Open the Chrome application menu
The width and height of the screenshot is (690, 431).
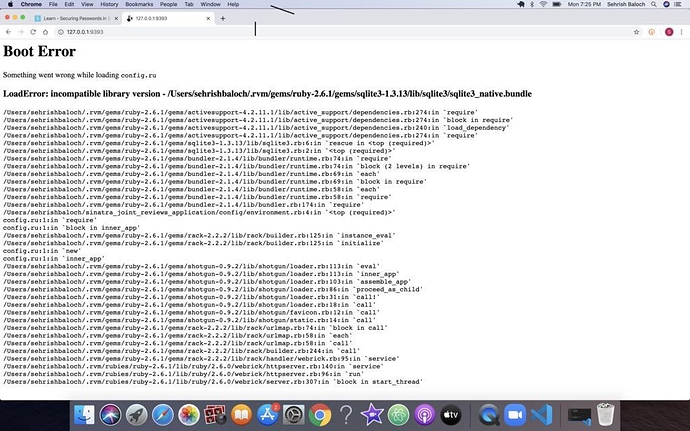31,4
